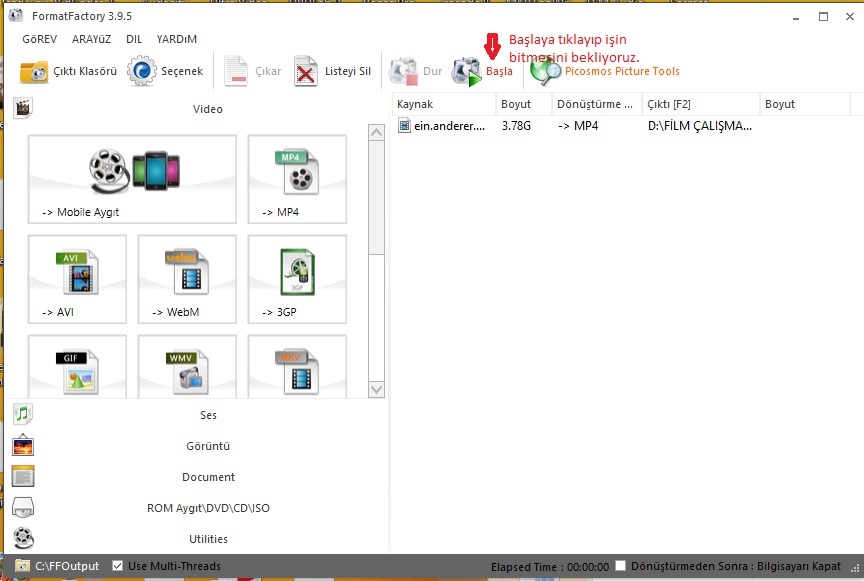Click the first Boyut column header
The width and height of the screenshot is (864, 581).
pyautogui.click(x=524, y=104)
